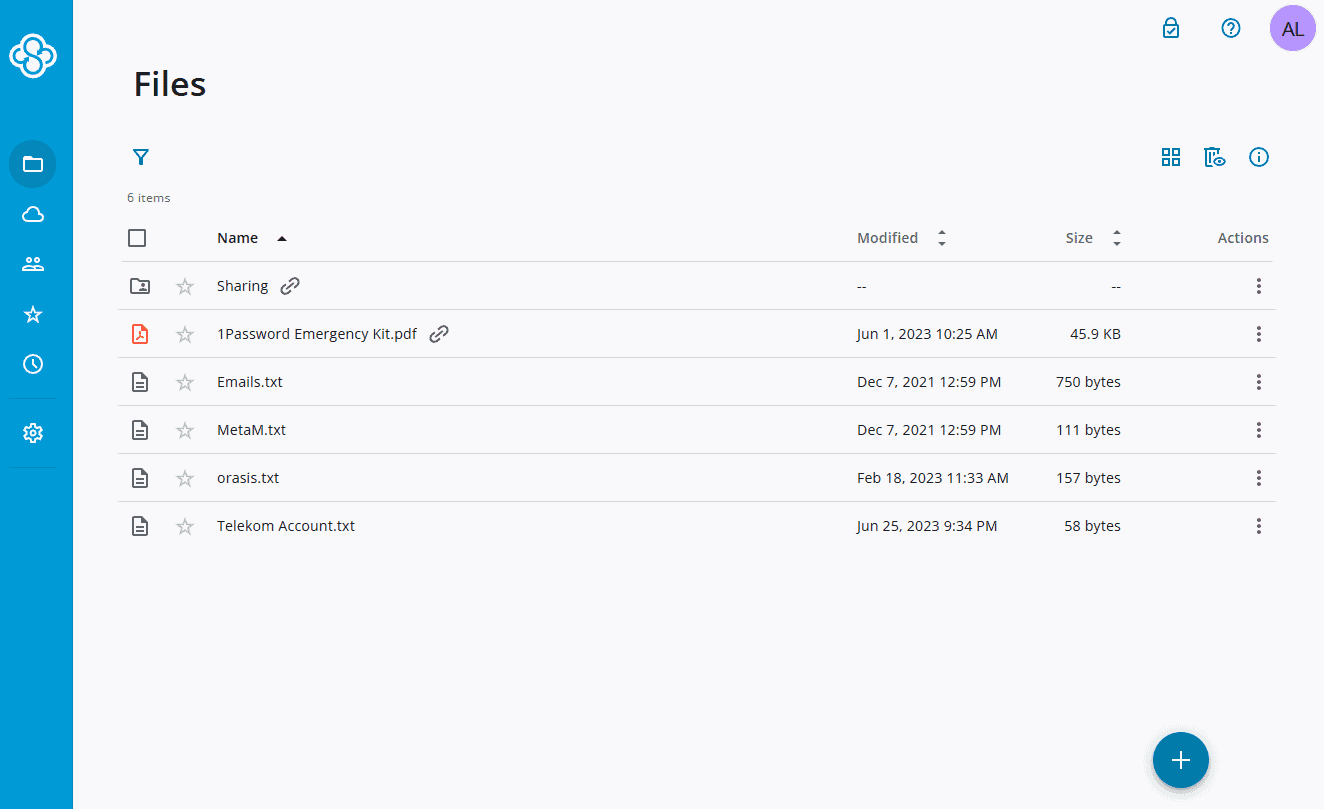Tick the select-all checkbox in header
Screen dimensions: 1324x809
(137, 238)
